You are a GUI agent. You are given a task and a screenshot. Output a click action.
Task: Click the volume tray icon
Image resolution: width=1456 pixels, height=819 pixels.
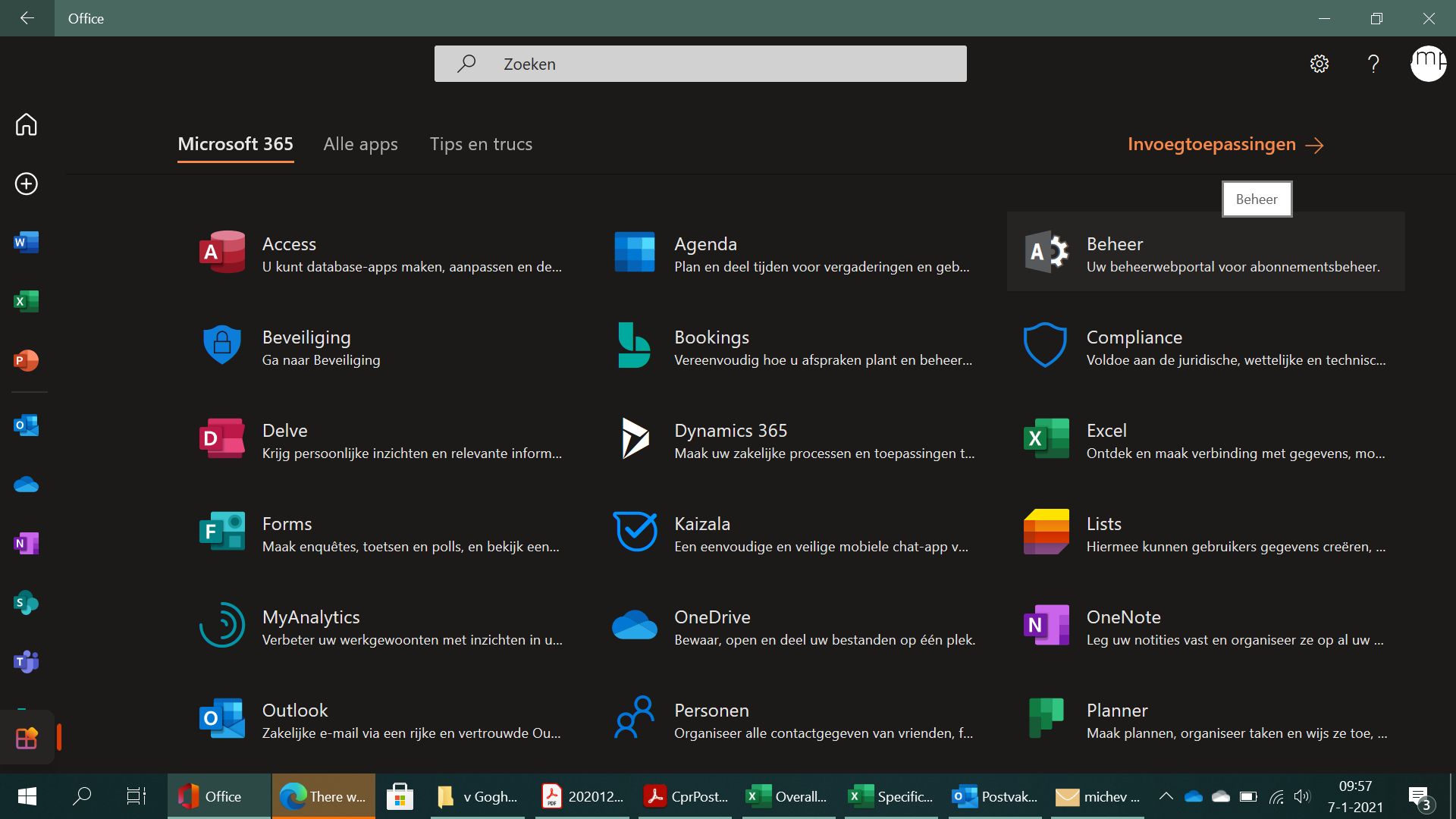(x=1302, y=796)
